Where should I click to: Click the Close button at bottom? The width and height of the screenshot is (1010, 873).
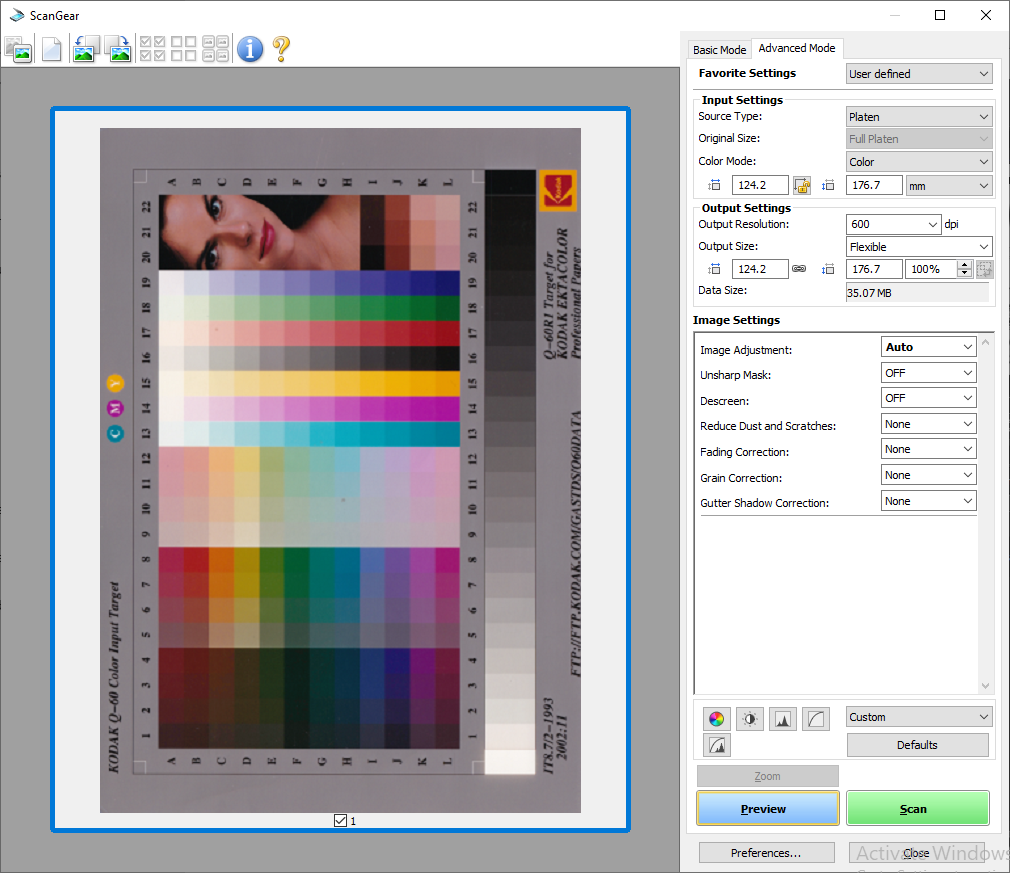917,852
